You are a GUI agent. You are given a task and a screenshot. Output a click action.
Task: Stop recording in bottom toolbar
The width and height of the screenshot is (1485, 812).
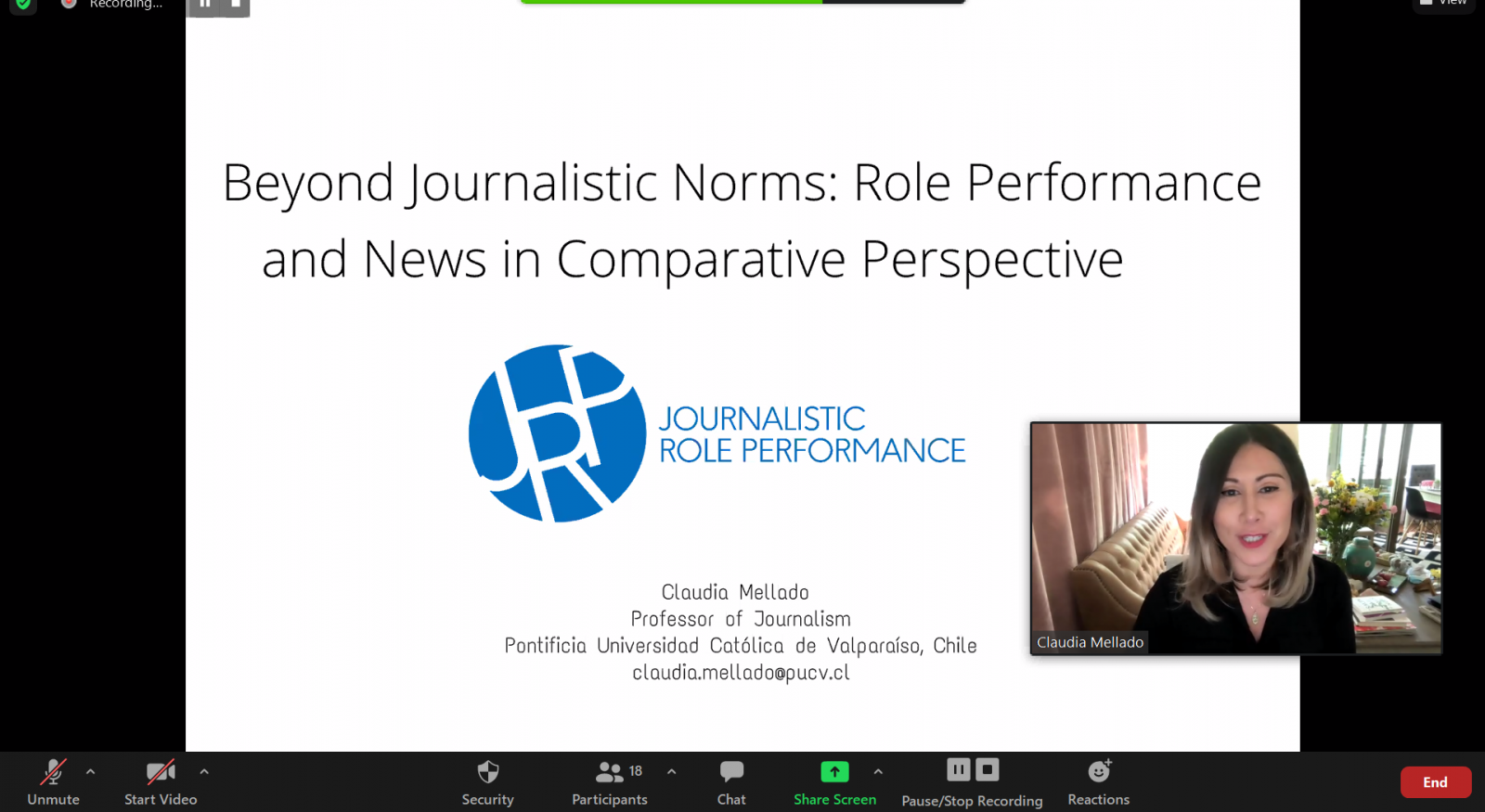click(x=988, y=769)
